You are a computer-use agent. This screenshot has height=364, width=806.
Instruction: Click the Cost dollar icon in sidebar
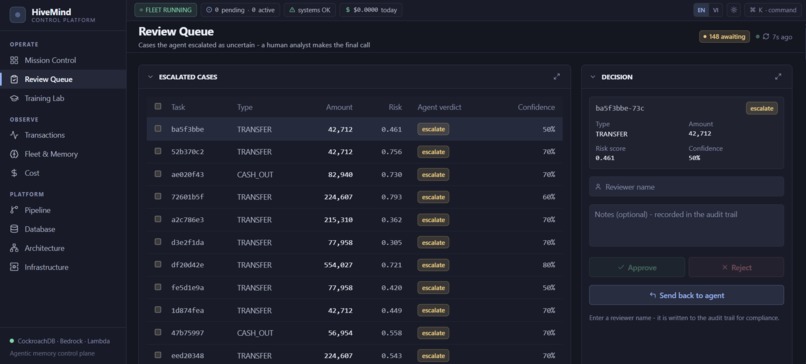[14, 173]
